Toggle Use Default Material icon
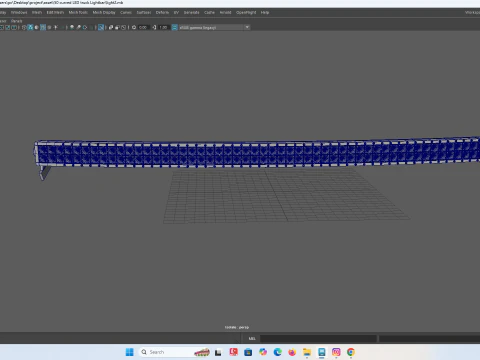Image resolution: width=480 pixels, height=360 pixels. [x=37, y=27]
